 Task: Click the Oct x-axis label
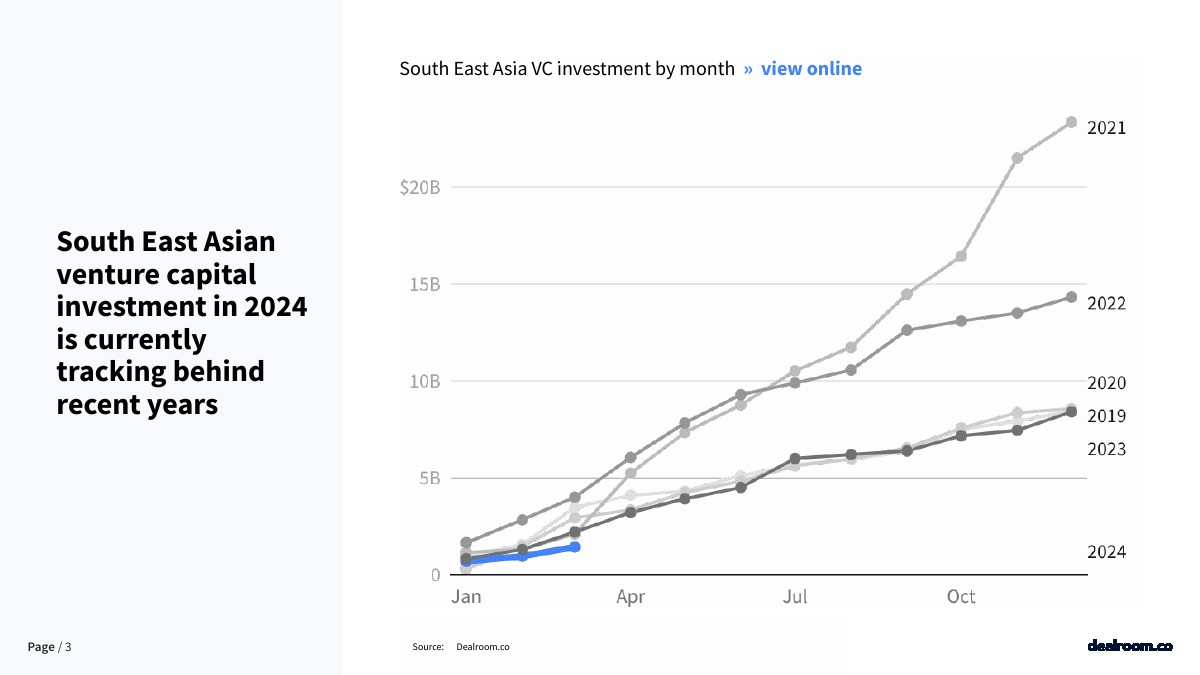[961, 597]
